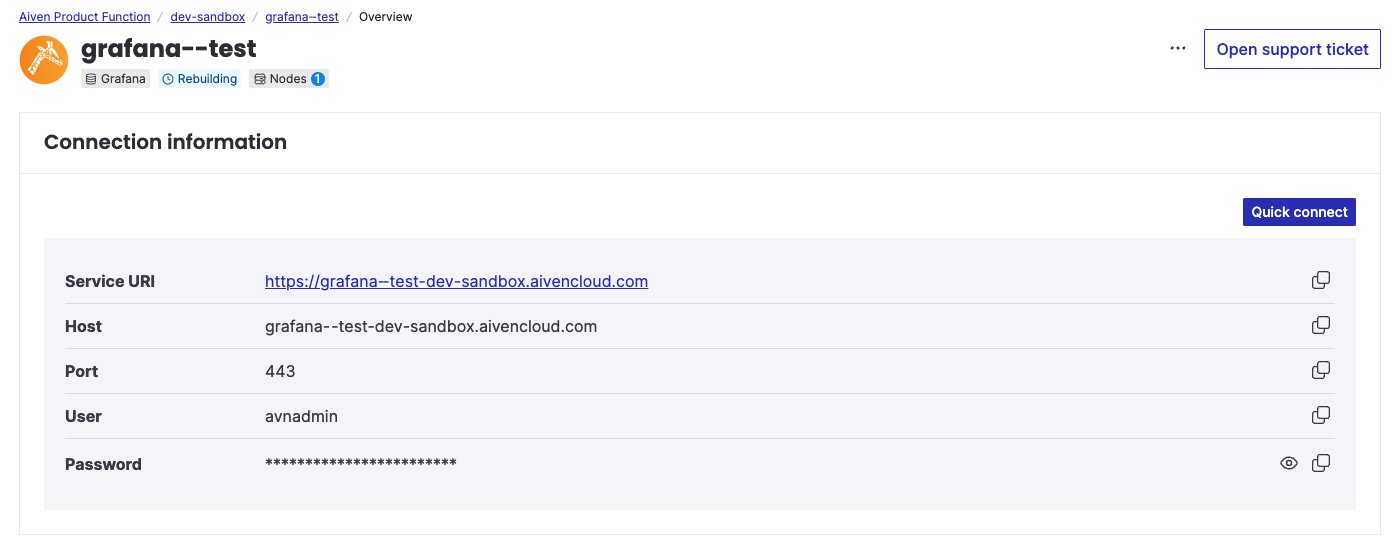Copy the Host value
This screenshot has height=556, width=1398.
tap(1320, 325)
